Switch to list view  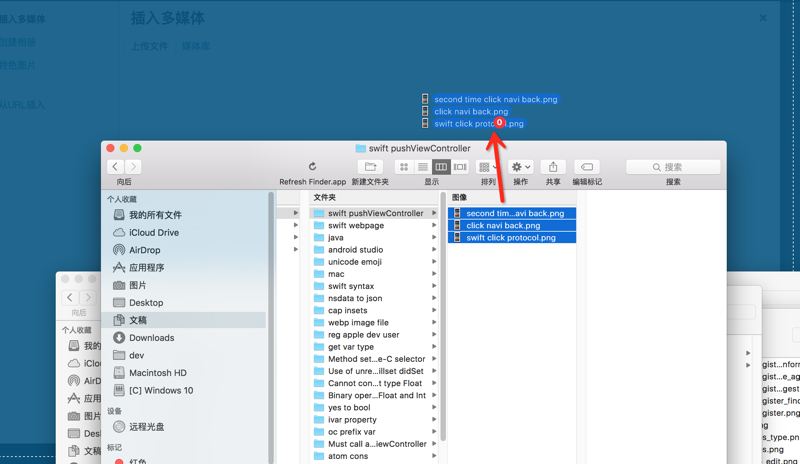[x=422, y=166]
